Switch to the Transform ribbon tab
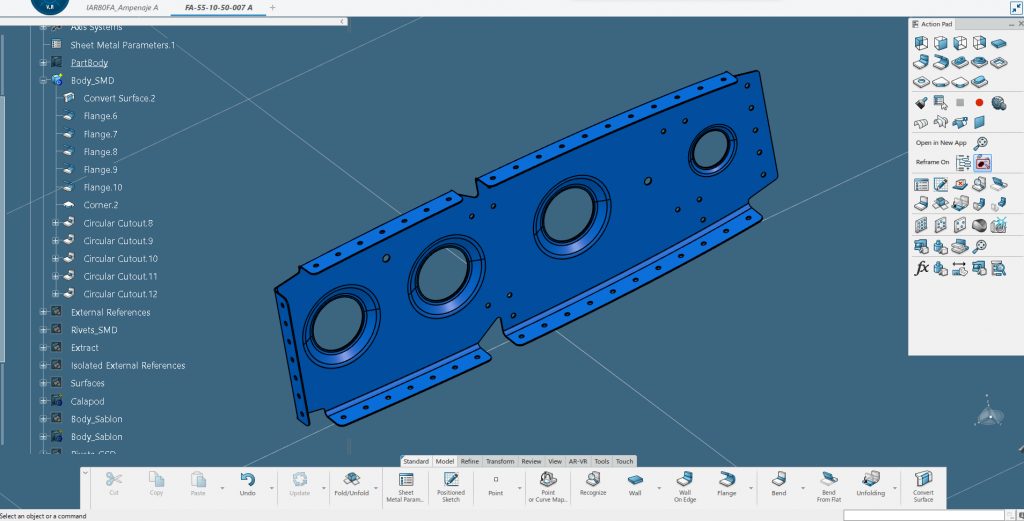 (x=500, y=461)
